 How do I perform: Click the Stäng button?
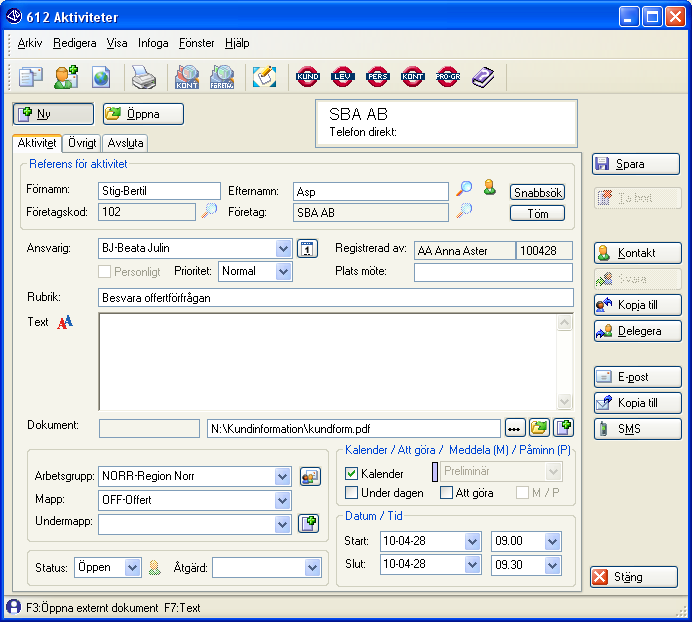(x=634, y=577)
